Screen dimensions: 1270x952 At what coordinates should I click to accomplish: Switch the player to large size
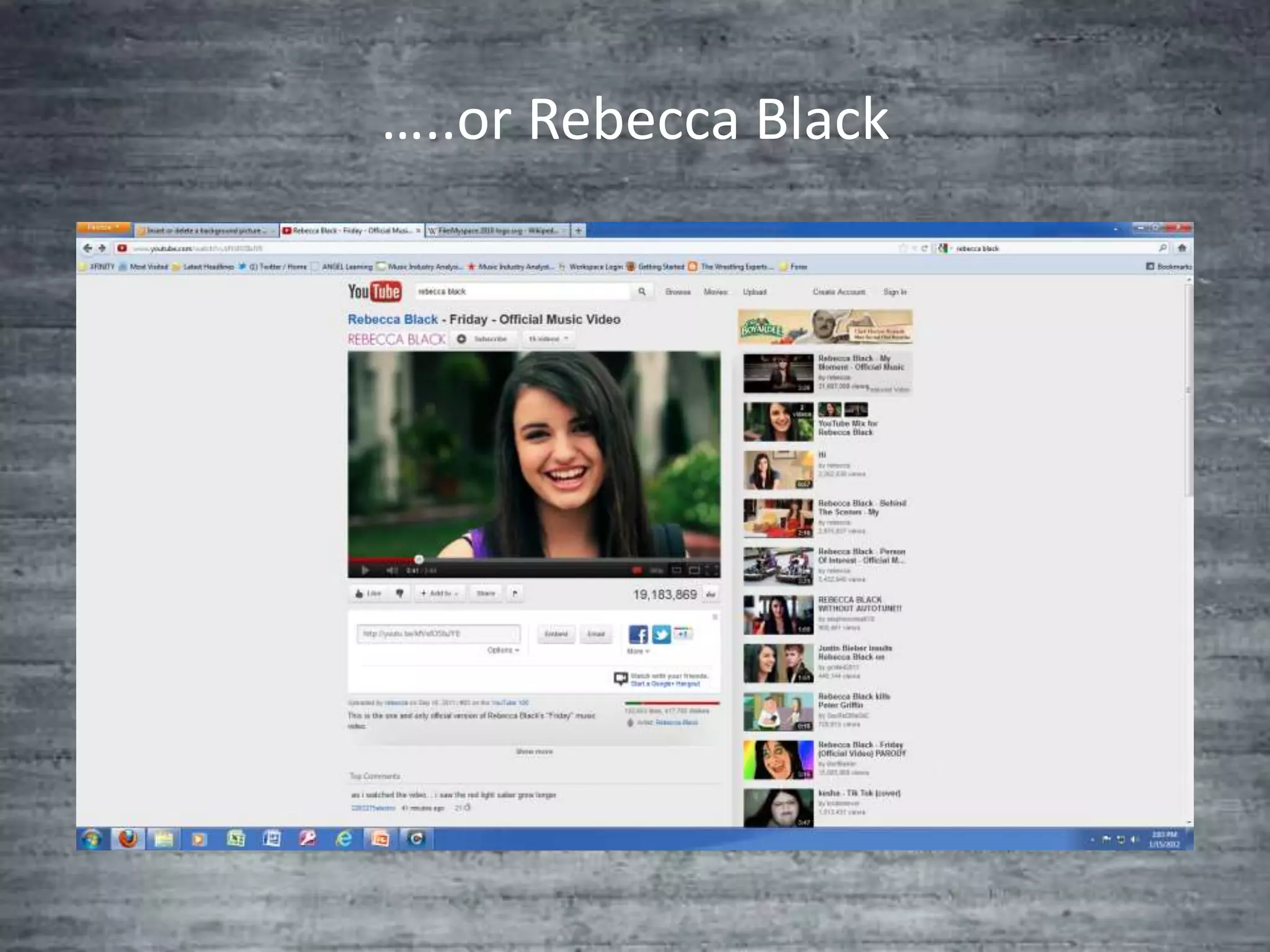click(x=694, y=570)
